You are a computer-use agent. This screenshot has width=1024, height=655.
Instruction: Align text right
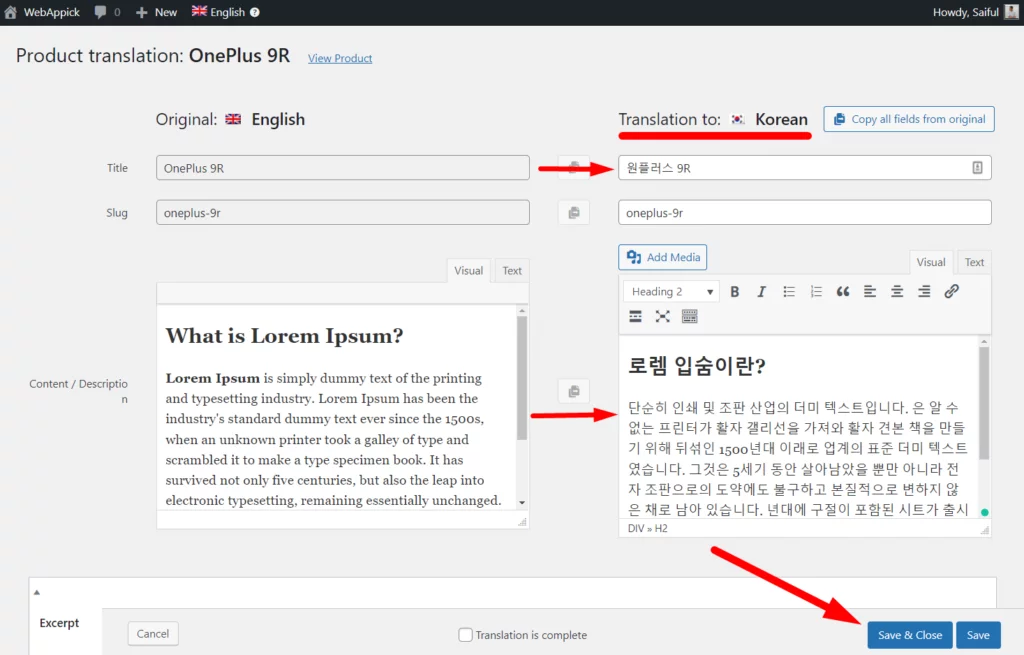pos(924,291)
